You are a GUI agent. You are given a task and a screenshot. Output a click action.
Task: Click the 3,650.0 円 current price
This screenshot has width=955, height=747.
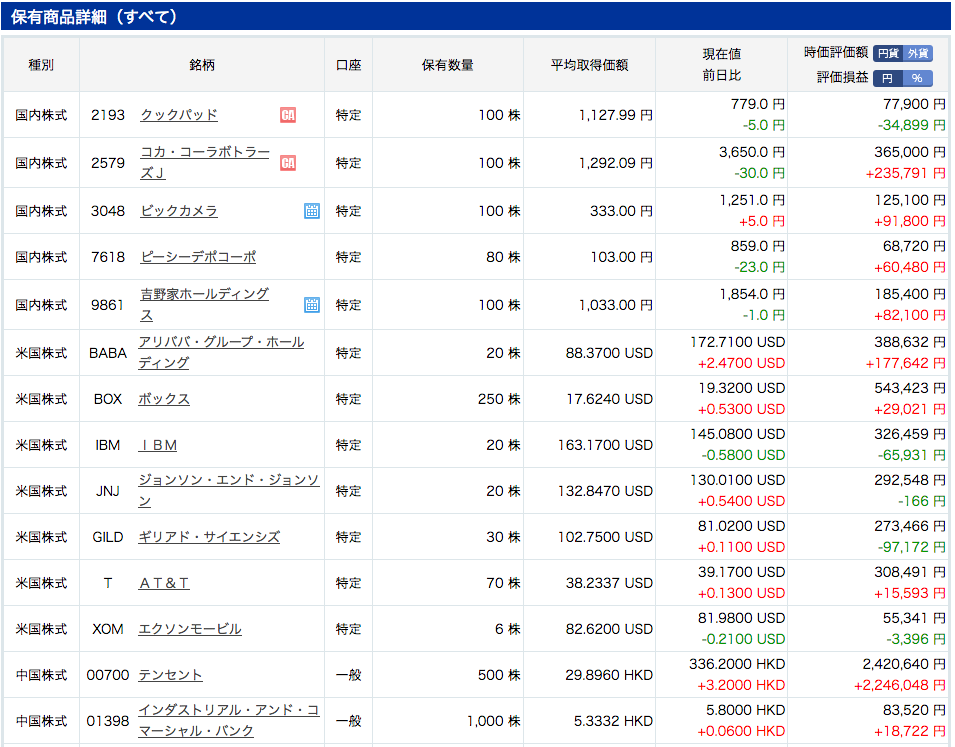coord(752,152)
